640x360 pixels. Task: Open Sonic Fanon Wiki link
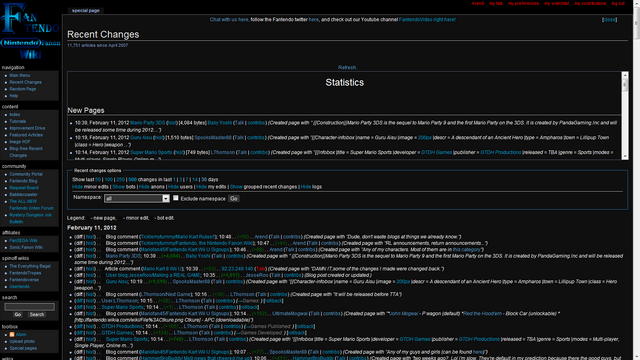pyautogui.click(x=26, y=247)
